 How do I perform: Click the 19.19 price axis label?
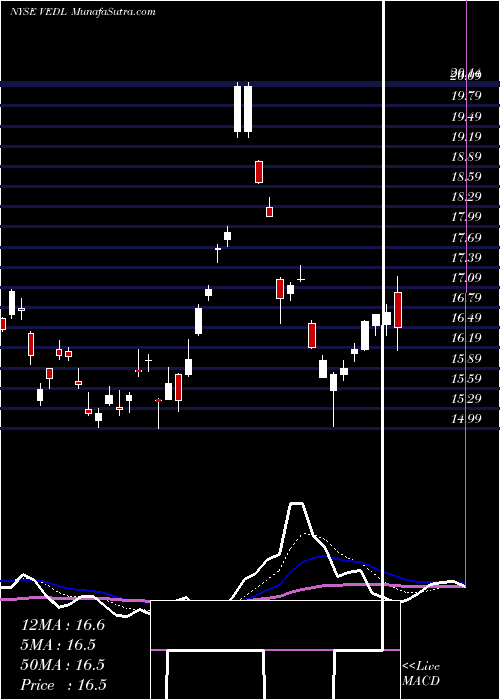pos(466,137)
